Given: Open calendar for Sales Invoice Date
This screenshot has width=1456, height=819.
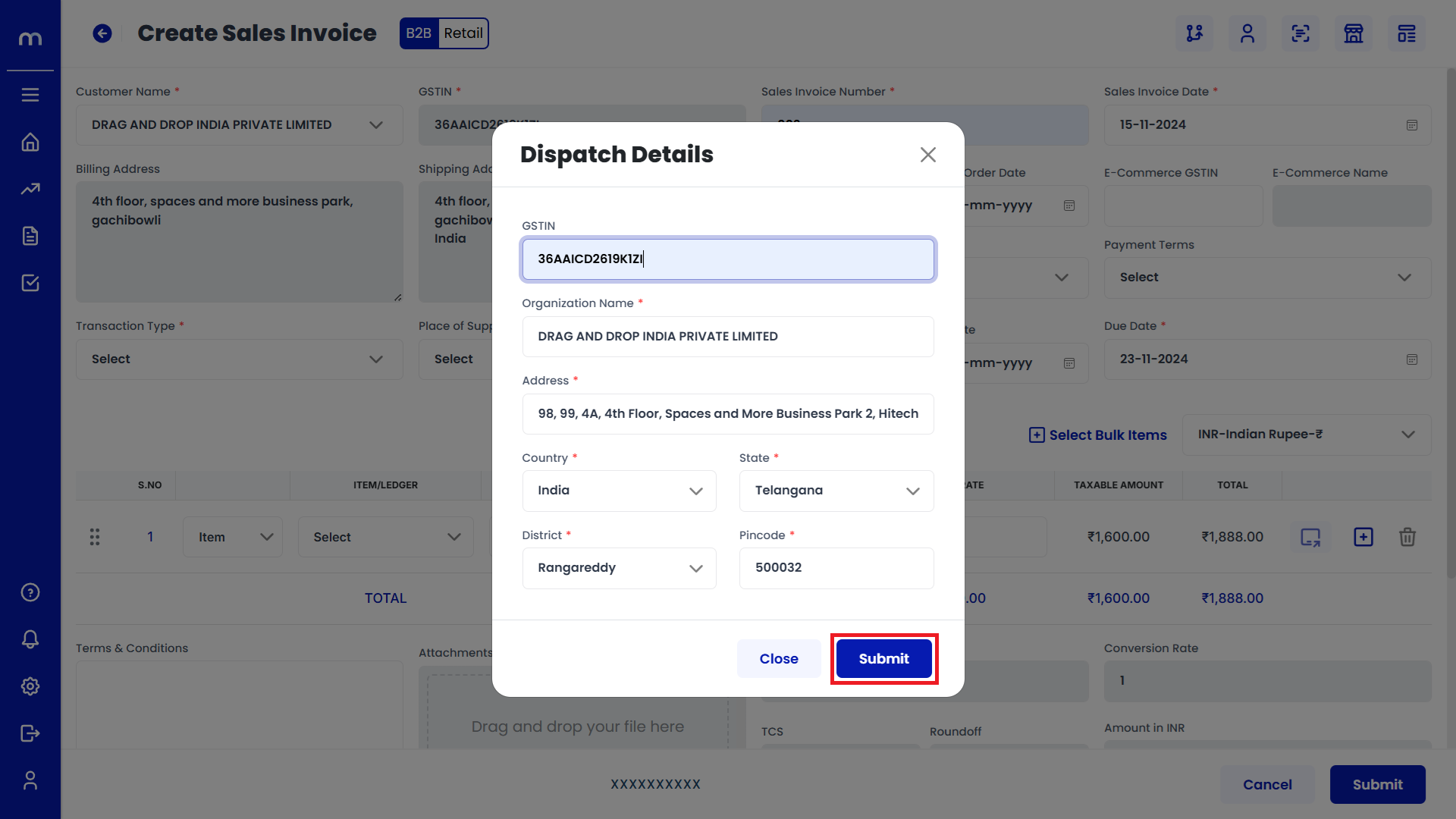Looking at the screenshot, I should pyautogui.click(x=1412, y=125).
